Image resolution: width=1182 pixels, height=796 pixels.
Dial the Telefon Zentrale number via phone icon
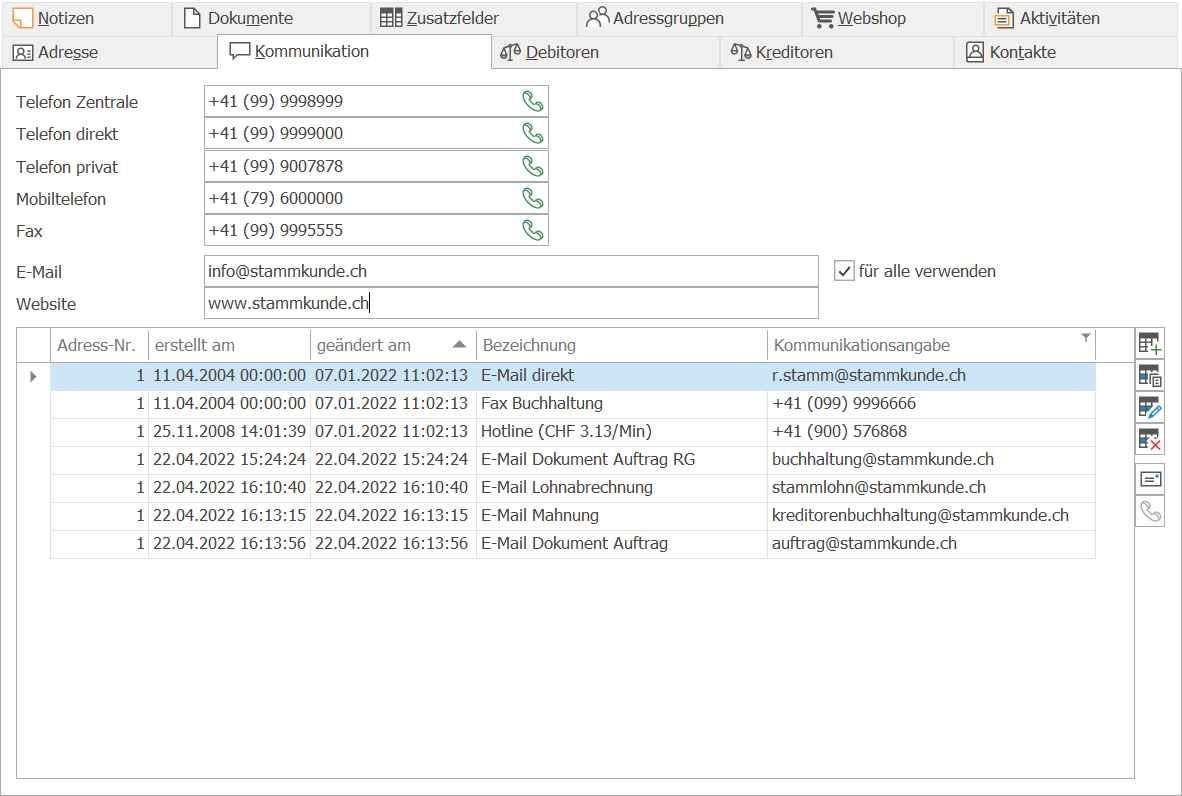532,101
